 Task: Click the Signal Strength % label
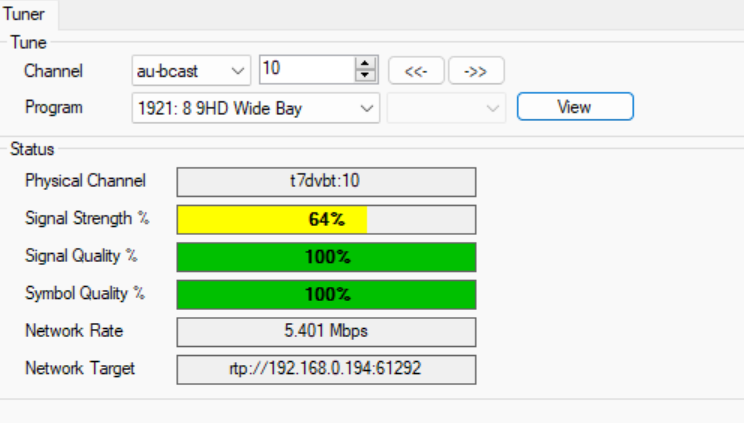80,219
